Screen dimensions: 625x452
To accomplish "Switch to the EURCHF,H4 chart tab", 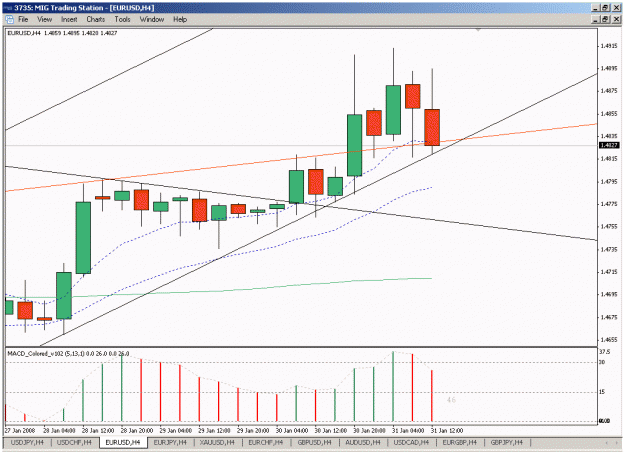I will click(265, 442).
